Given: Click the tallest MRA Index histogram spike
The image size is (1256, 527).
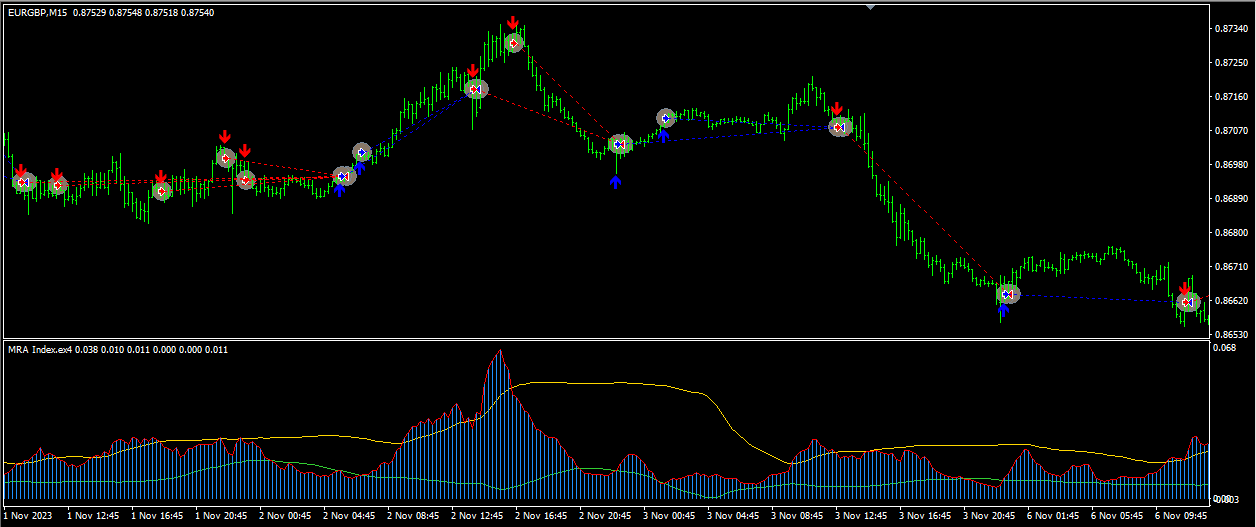Looking at the screenshot, I should [498, 424].
